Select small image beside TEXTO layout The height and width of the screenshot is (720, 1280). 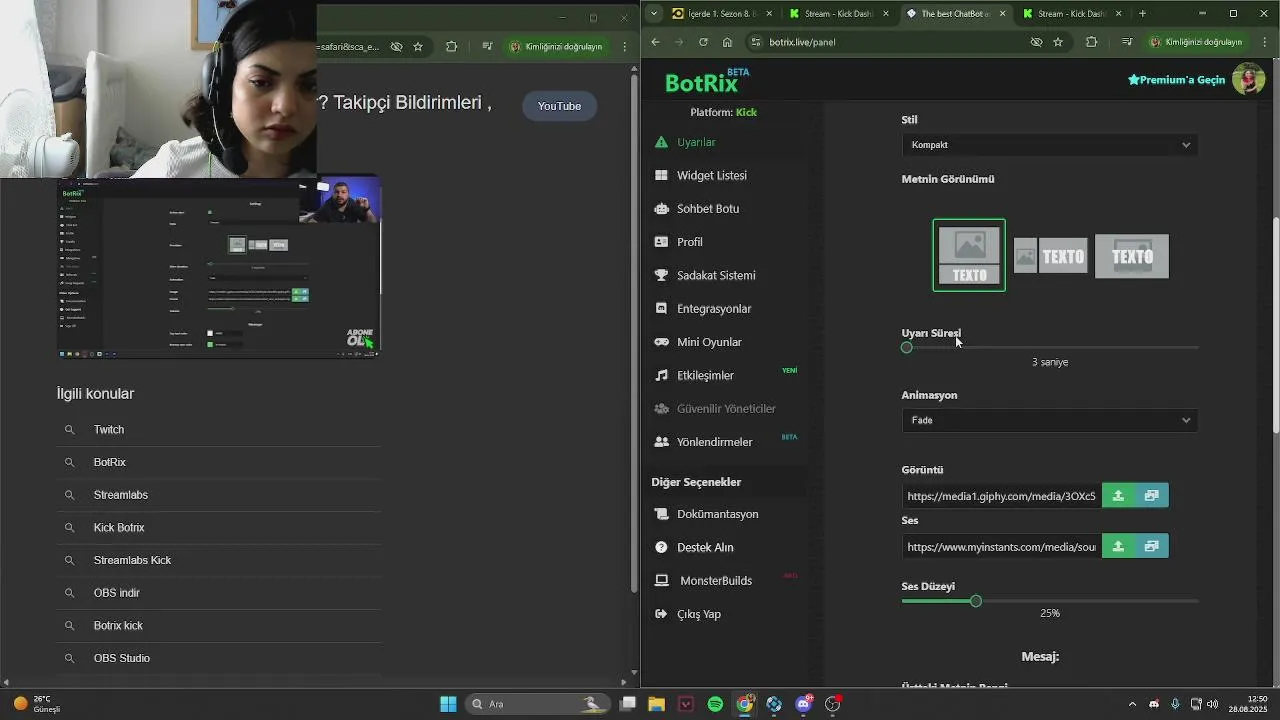[x=1050, y=256]
